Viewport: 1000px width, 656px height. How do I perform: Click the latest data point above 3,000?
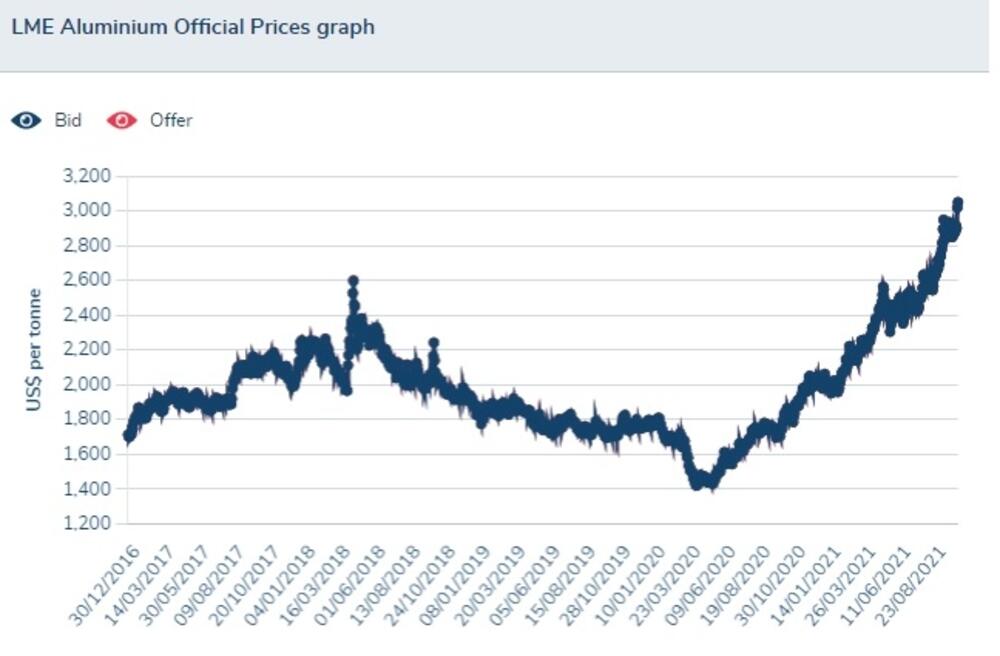pos(957,204)
